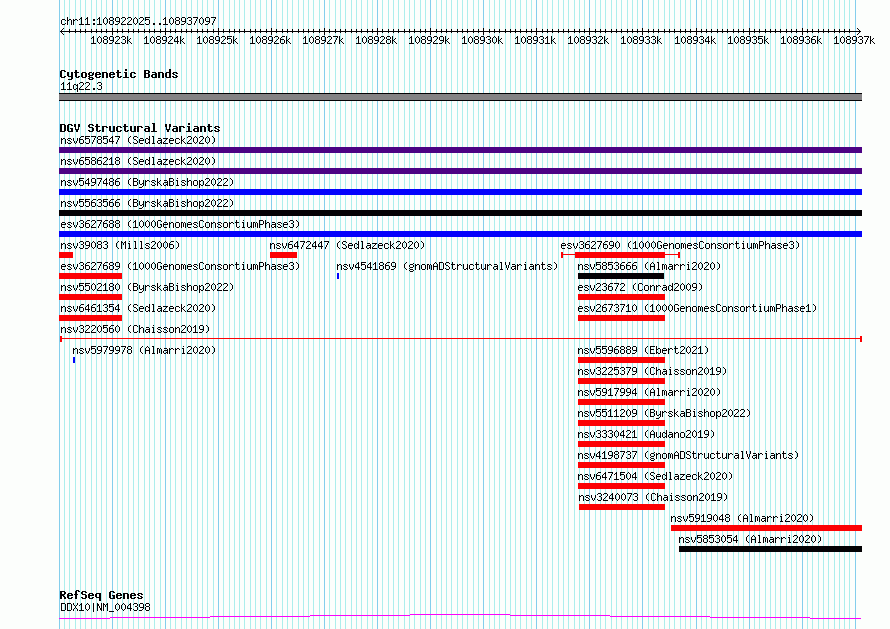Click nsv6461354 (Sedlazeck2020) label
Screen dimensions: 890x629
(x=138, y=308)
